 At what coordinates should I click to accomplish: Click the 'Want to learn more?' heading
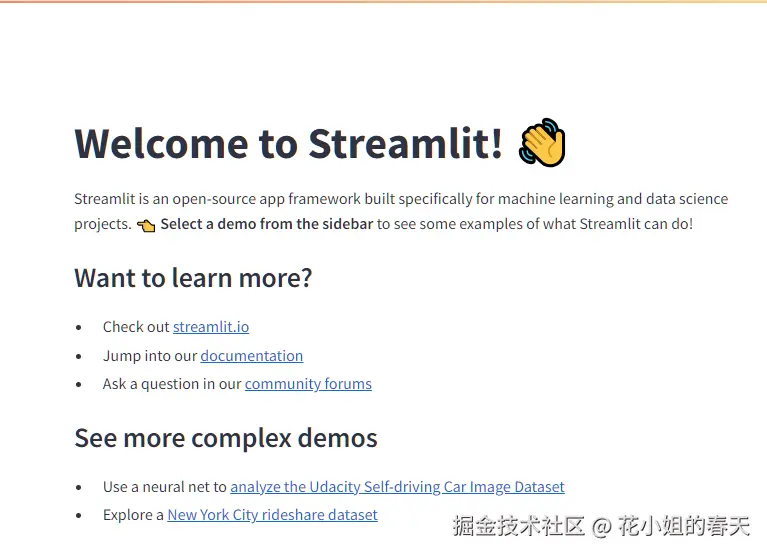click(x=193, y=278)
